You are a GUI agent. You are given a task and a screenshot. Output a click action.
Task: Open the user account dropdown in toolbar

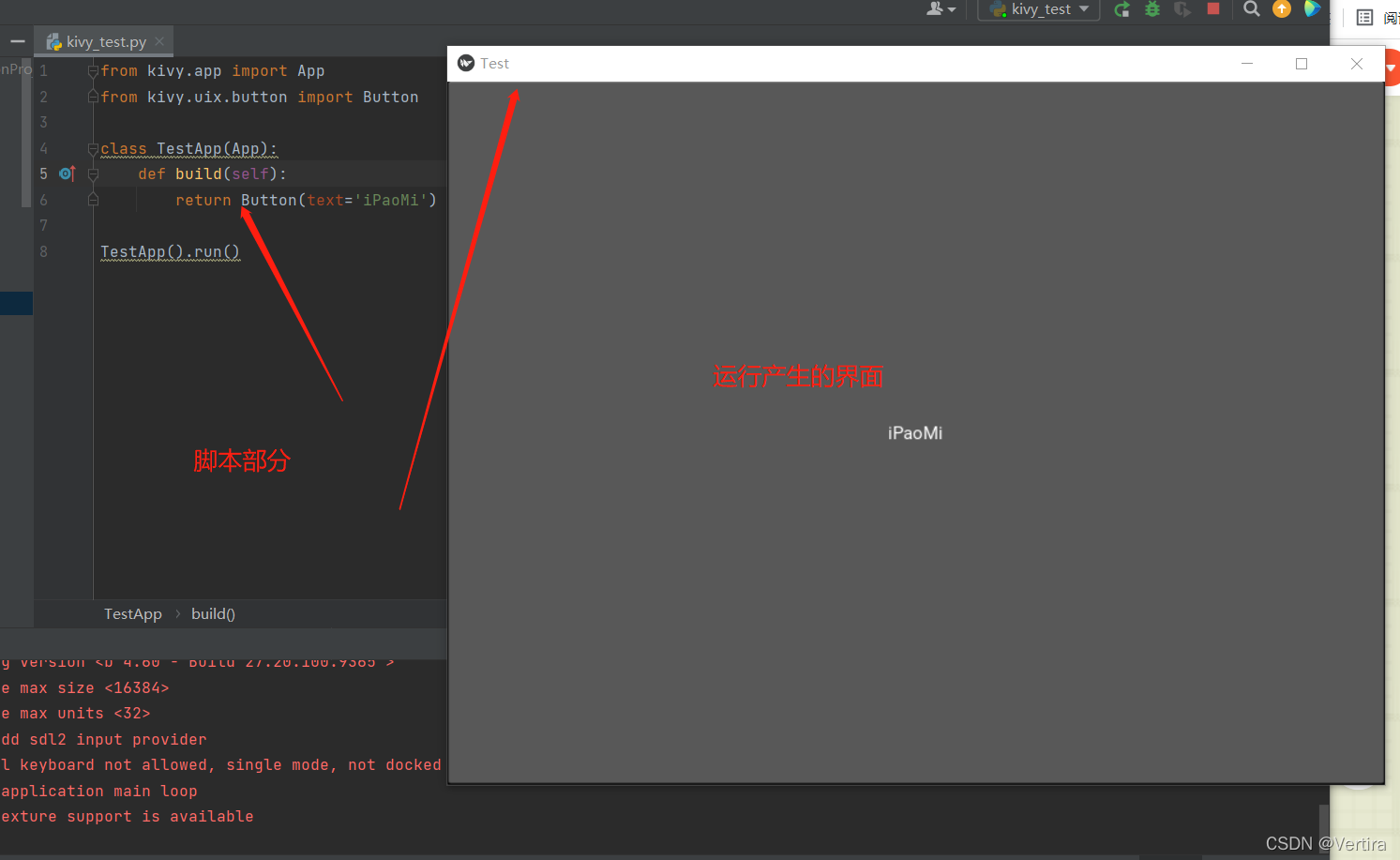pyautogui.click(x=941, y=9)
